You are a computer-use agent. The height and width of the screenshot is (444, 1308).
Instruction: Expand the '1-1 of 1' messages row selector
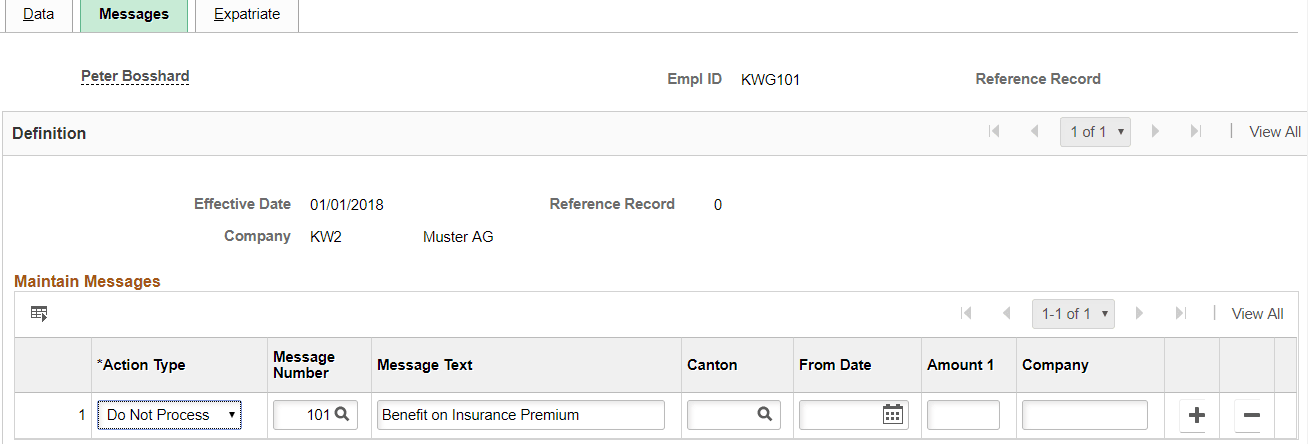[1073, 314]
